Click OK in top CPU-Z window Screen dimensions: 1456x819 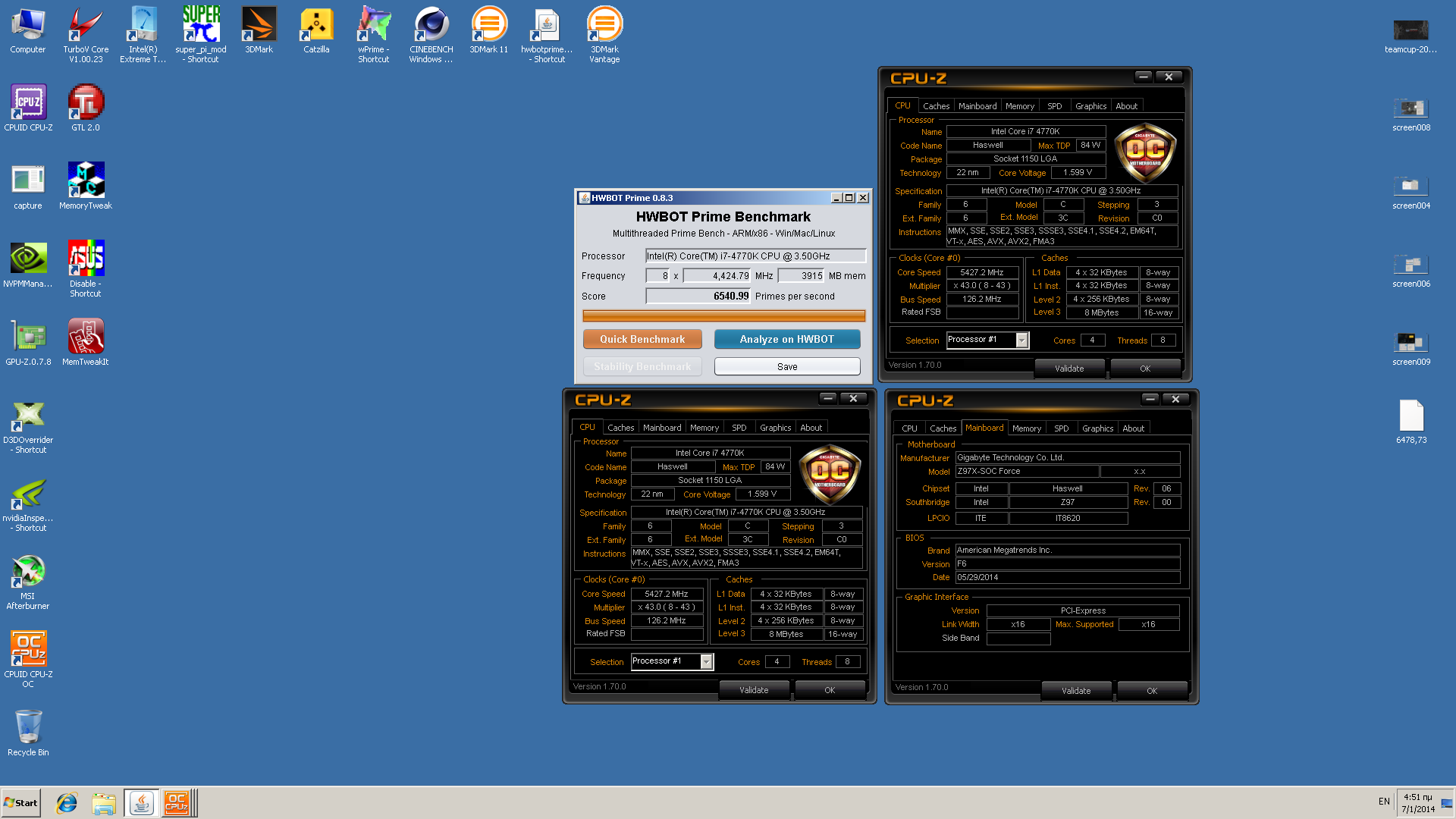tap(1145, 369)
